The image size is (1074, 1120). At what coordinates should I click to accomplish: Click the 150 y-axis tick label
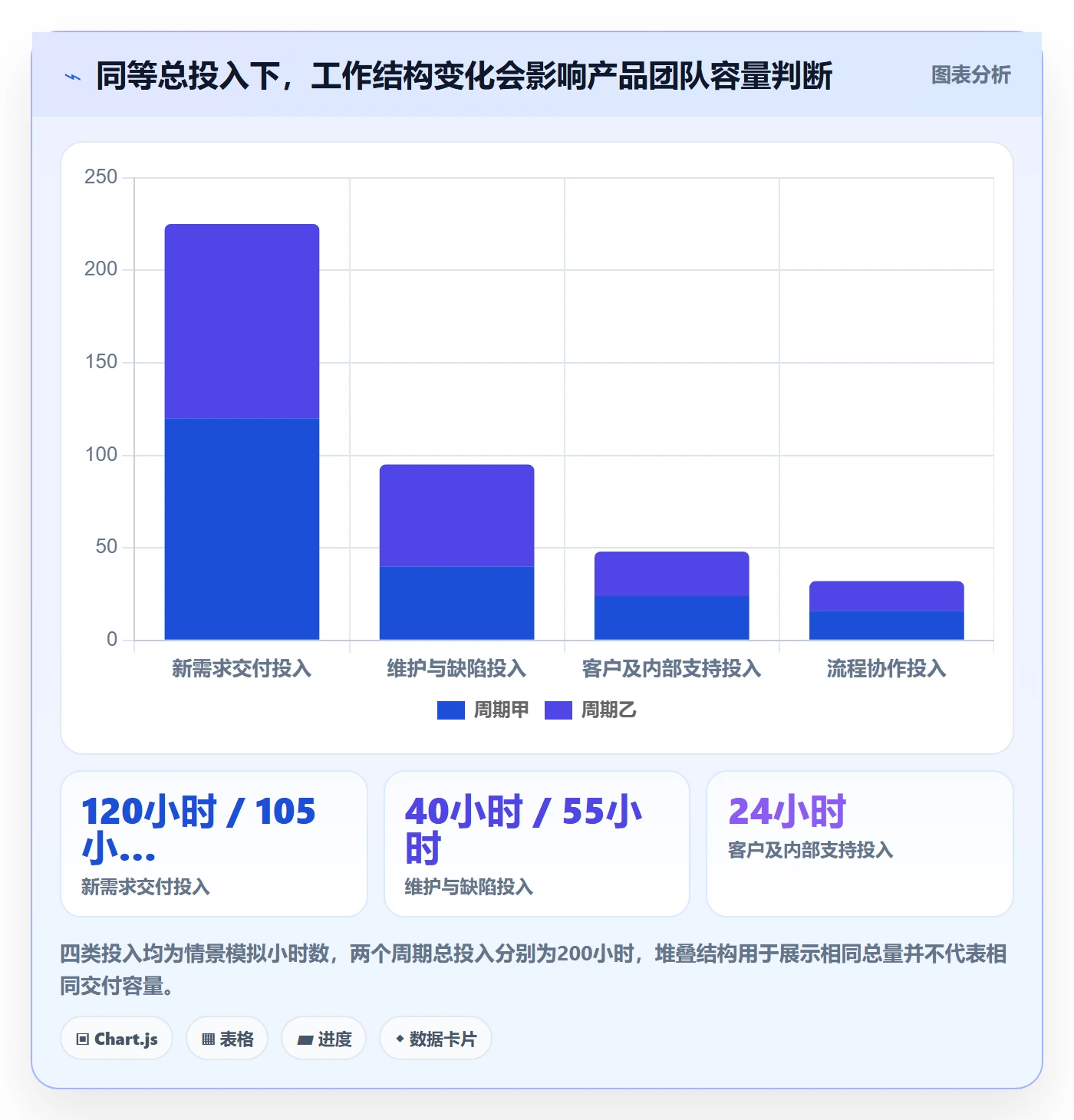[x=101, y=362]
